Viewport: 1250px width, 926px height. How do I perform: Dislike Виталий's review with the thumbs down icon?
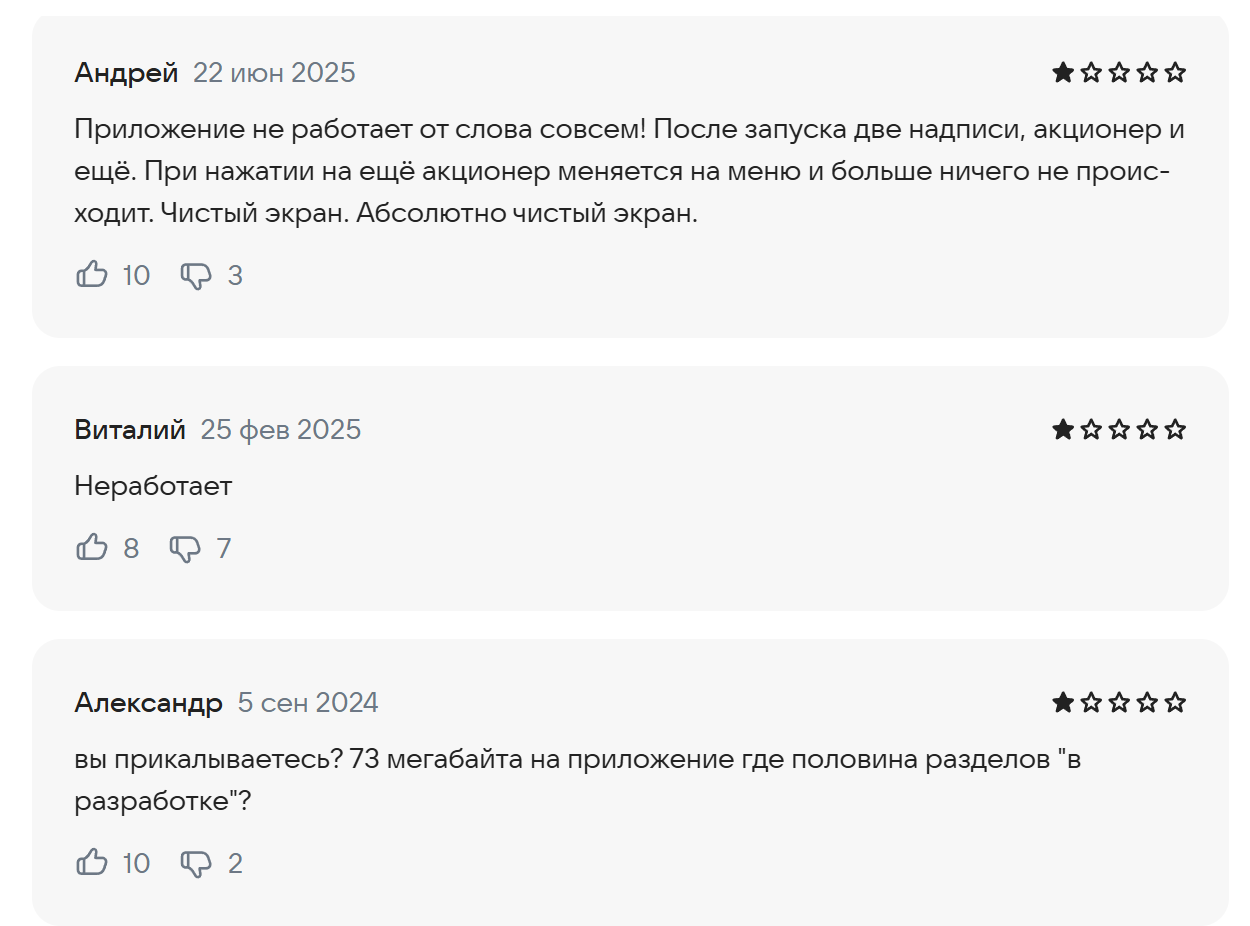click(x=186, y=549)
